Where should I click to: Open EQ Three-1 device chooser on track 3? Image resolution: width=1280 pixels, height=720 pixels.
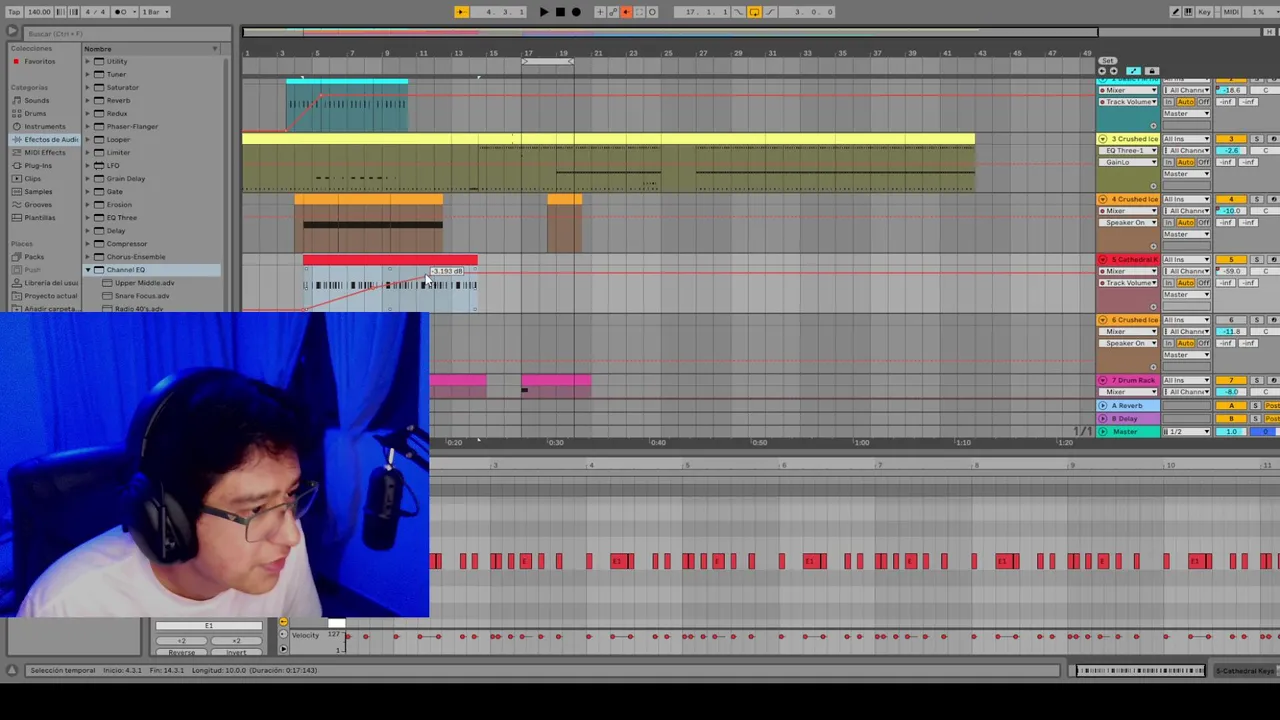tap(1128, 151)
